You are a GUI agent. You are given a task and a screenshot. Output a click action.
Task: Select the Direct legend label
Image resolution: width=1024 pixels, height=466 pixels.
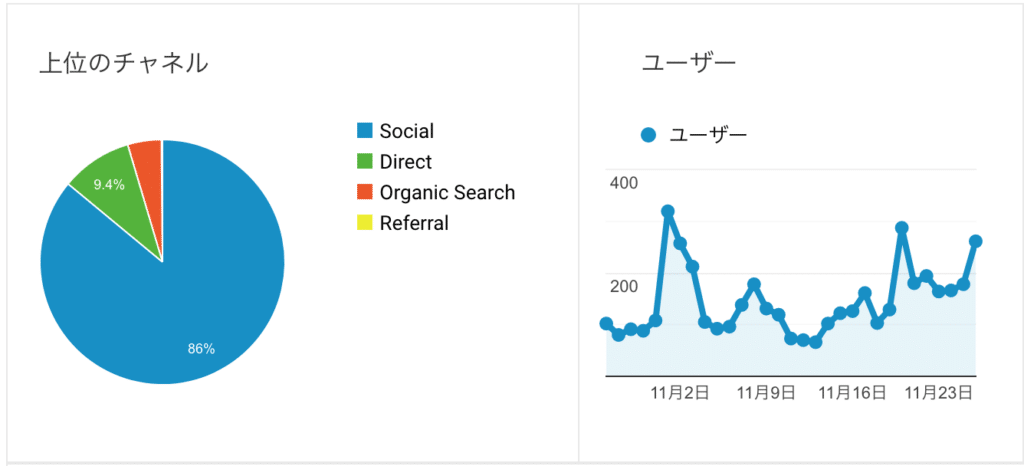(406, 161)
